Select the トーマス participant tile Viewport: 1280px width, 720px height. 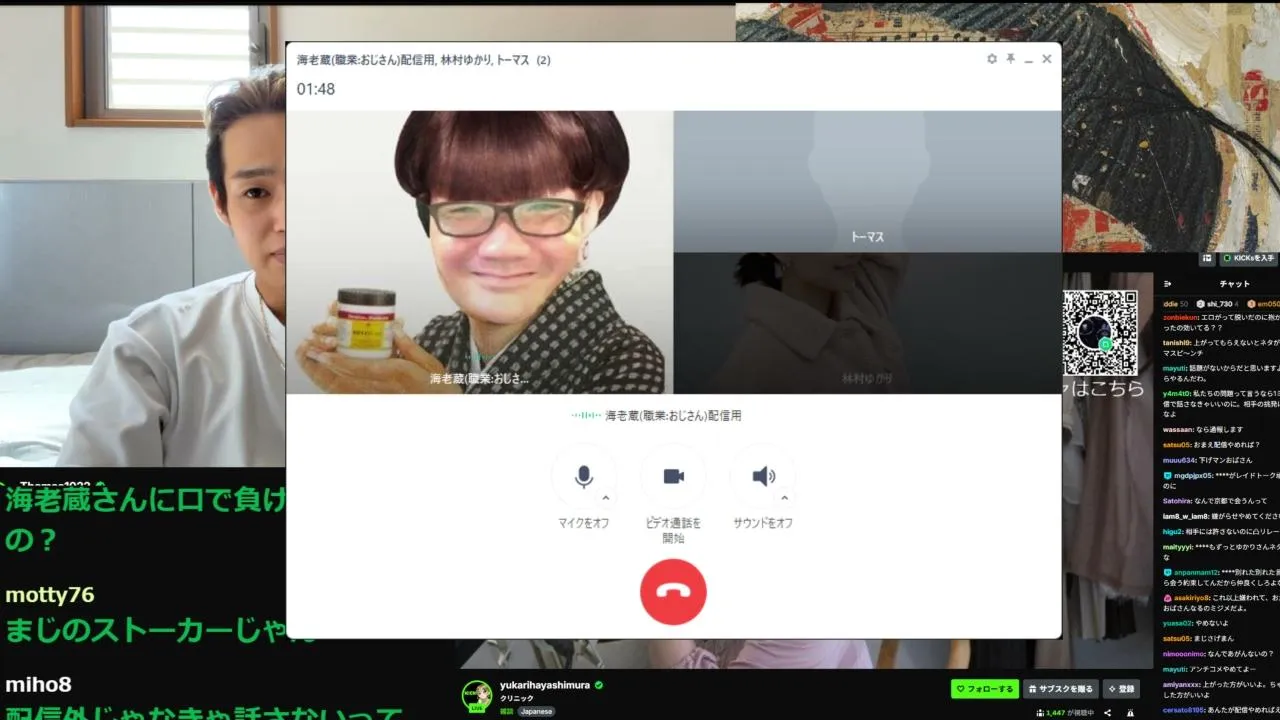(867, 181)
